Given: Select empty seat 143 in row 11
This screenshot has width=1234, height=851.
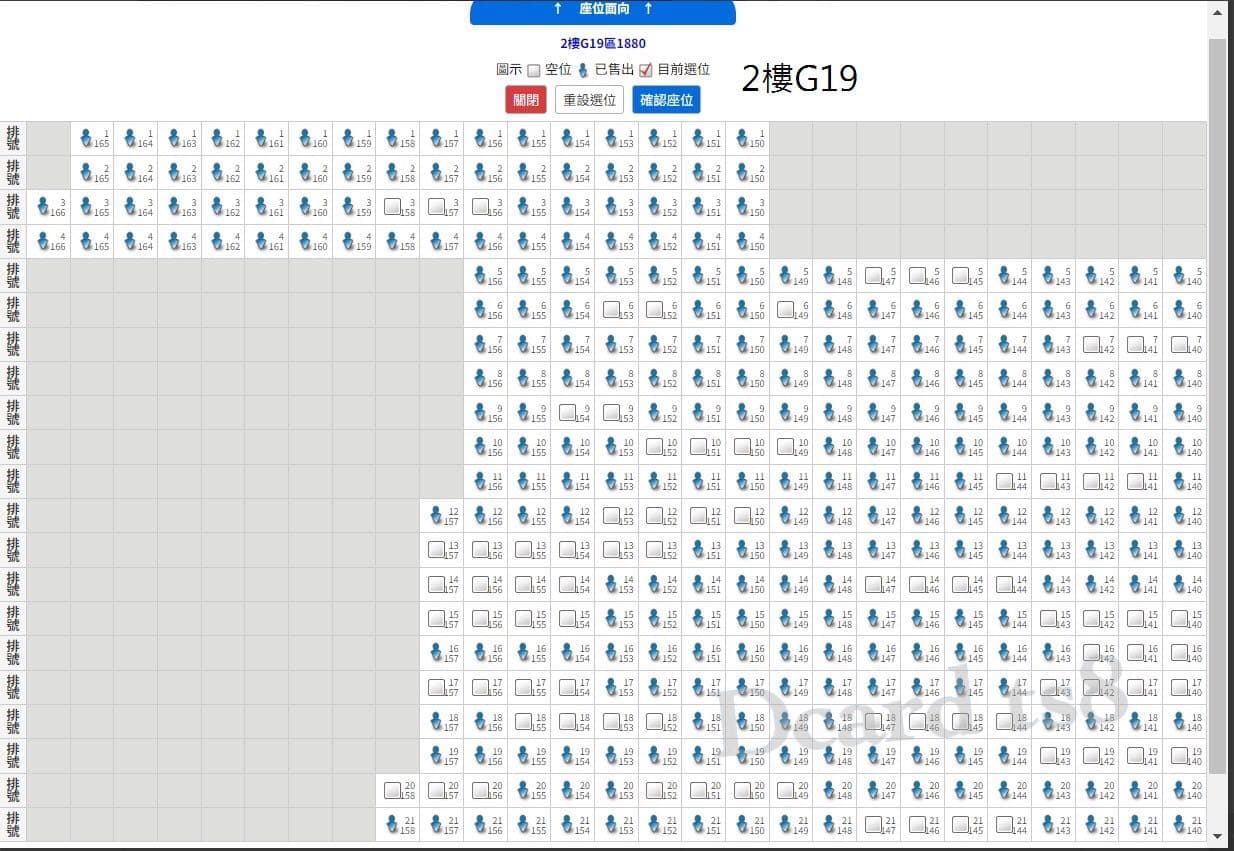Looking at the screenshot, I should 1048,480.
